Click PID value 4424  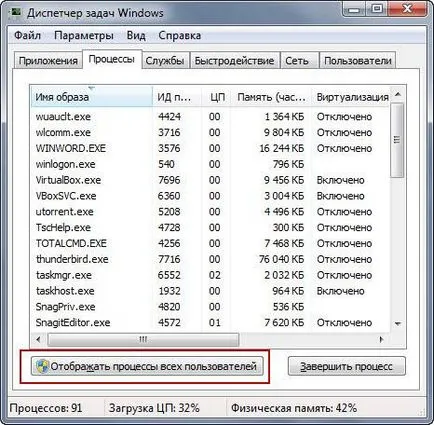click(x=169, y=117)
